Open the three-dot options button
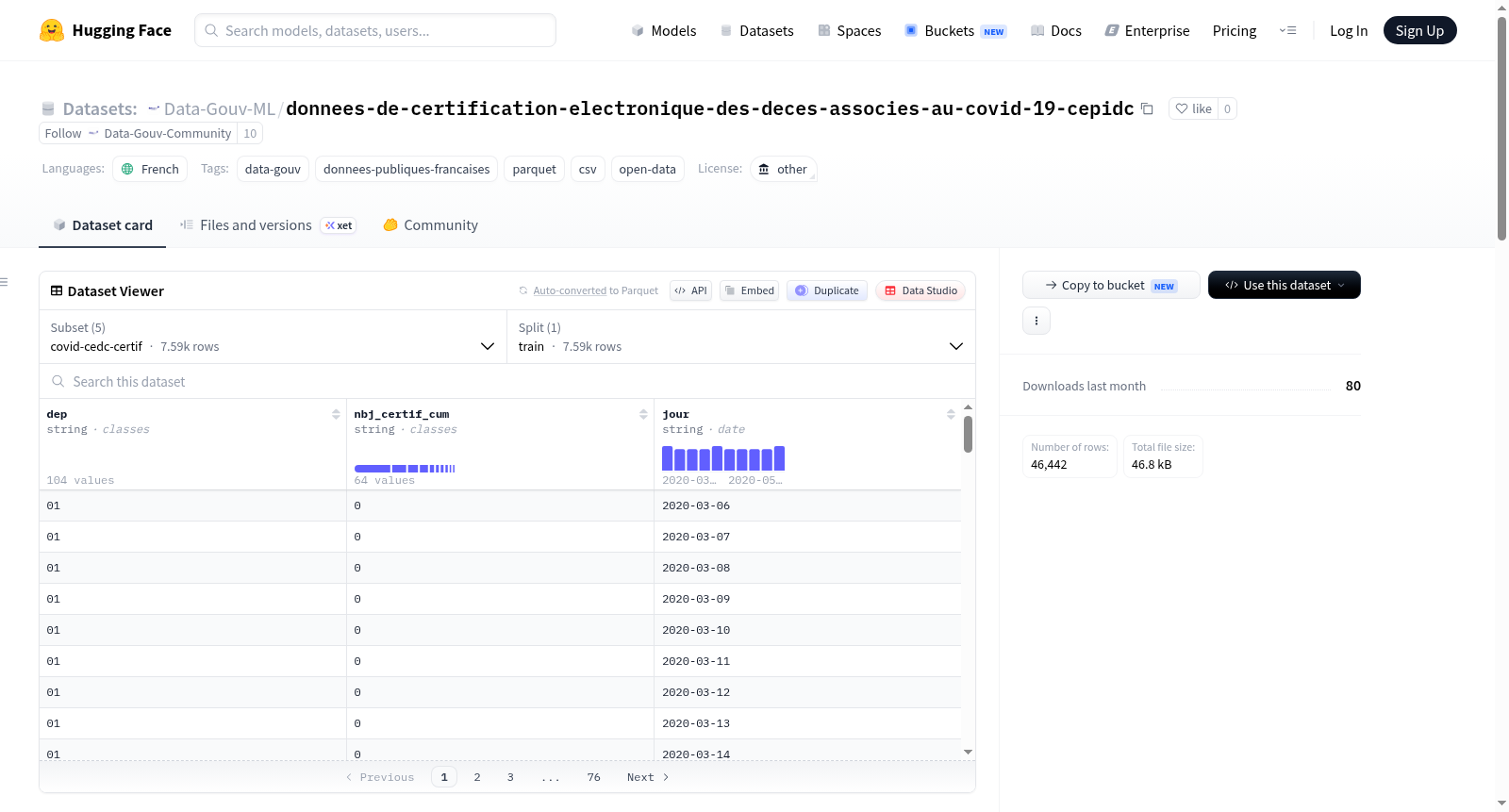 click(1036, 321)
